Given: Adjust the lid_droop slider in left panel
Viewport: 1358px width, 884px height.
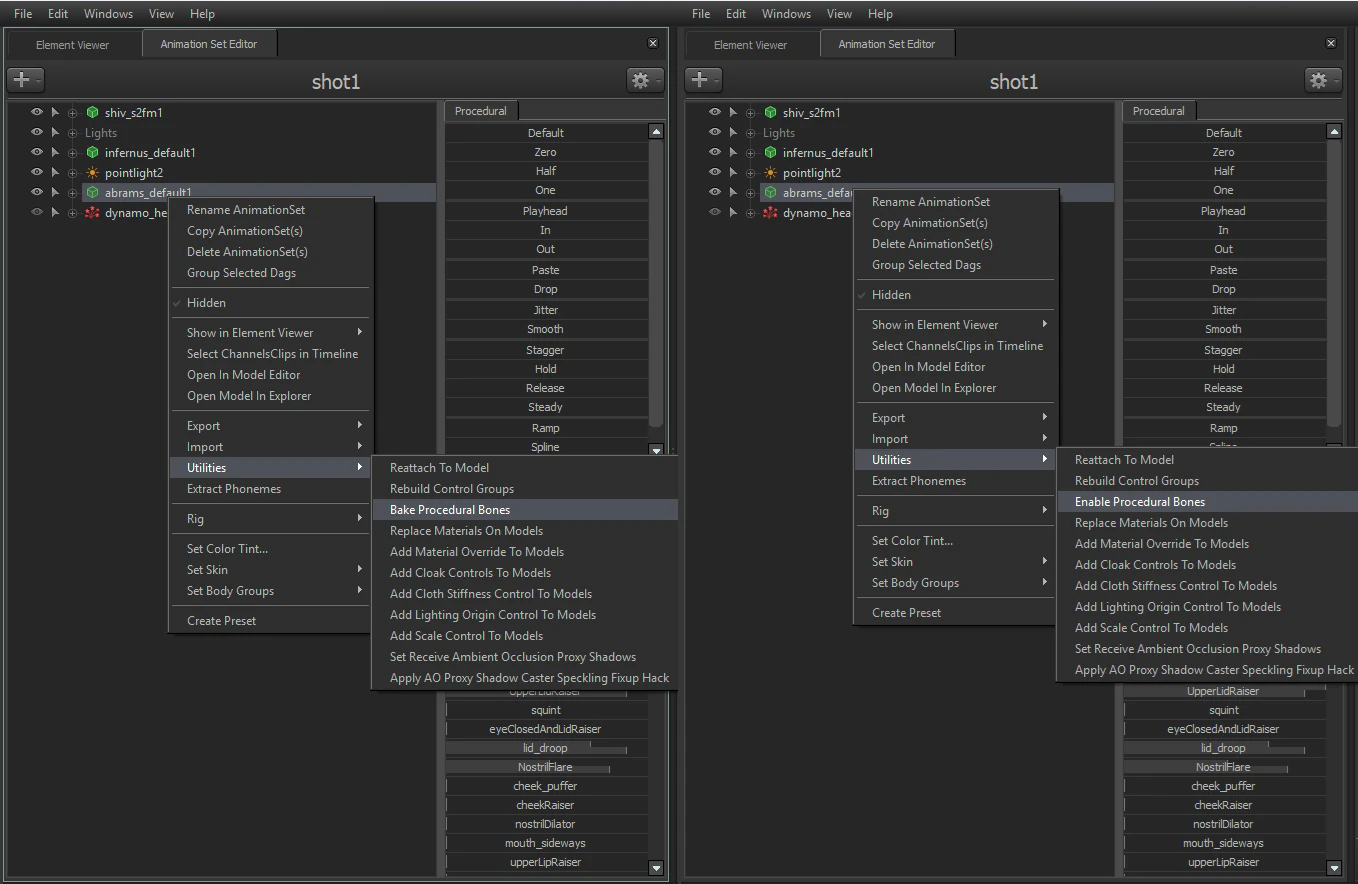Looking at the screenshot, I should [x=545, y=748].
